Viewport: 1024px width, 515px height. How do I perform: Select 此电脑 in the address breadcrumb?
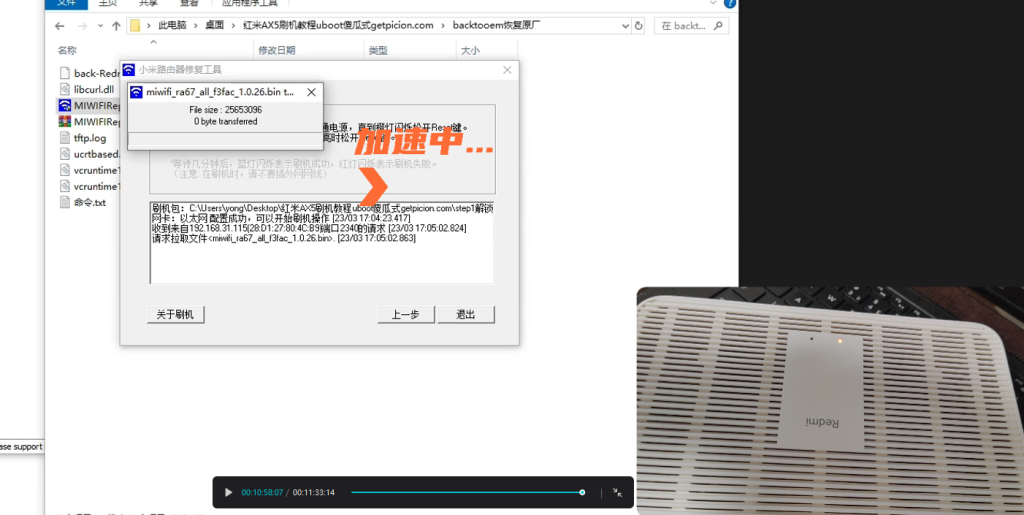point(172,26)
